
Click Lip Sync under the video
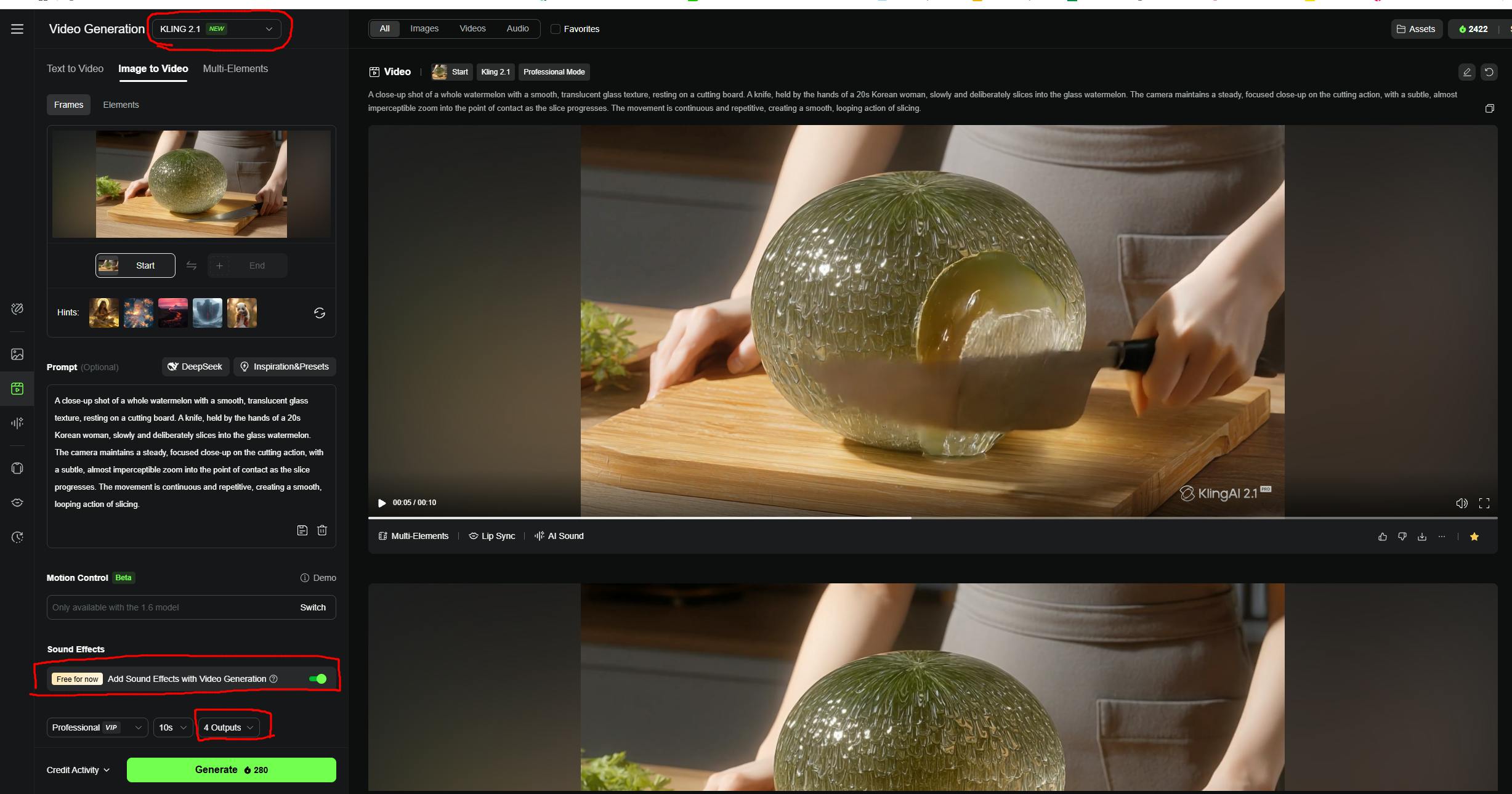point(491,536)
